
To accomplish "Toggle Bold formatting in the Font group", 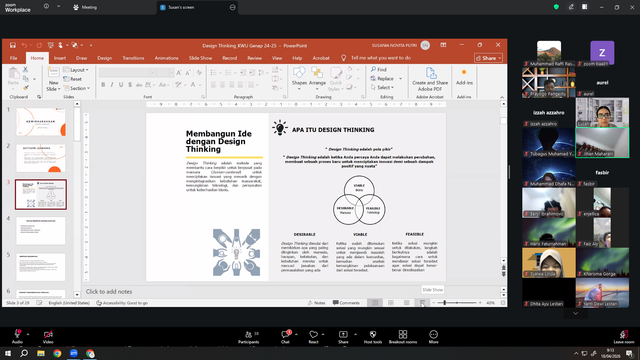I will [103, 84].
